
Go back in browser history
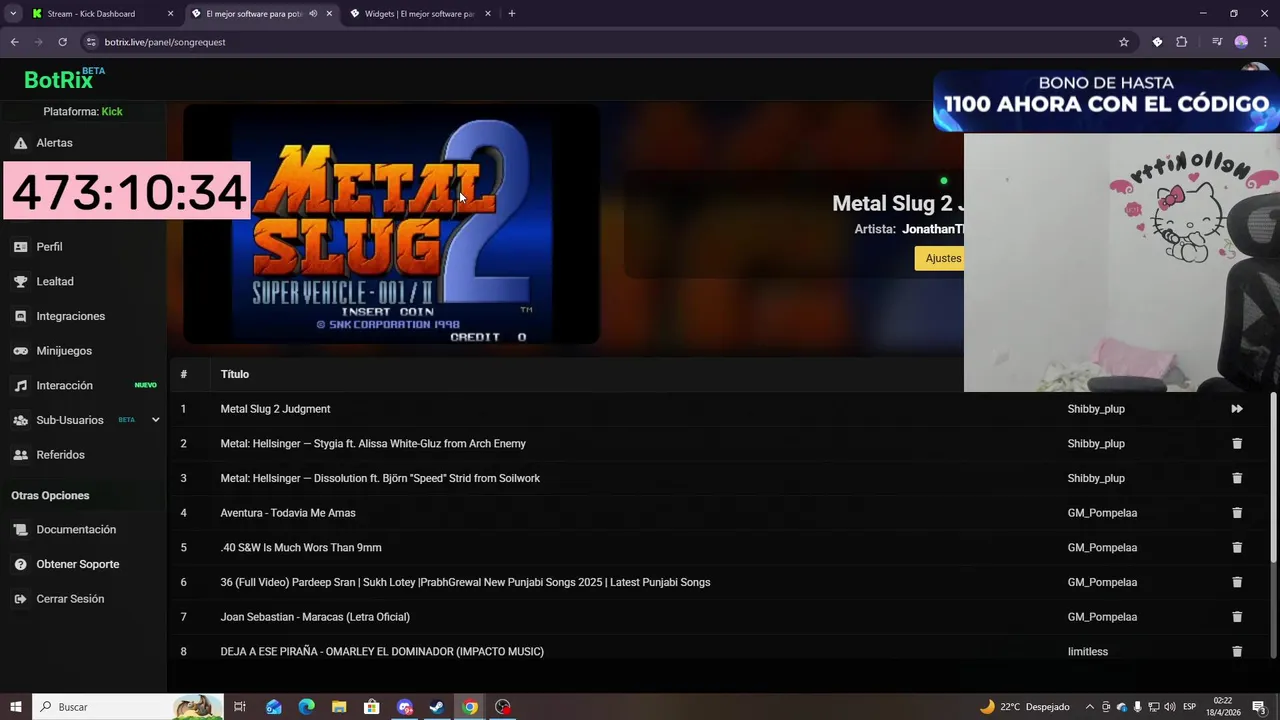[x=14, y=42]
